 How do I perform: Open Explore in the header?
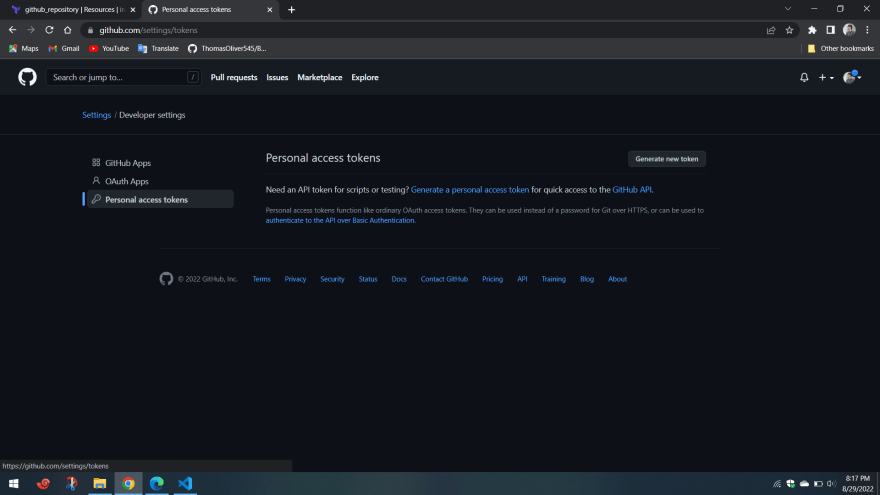[365, 77]
